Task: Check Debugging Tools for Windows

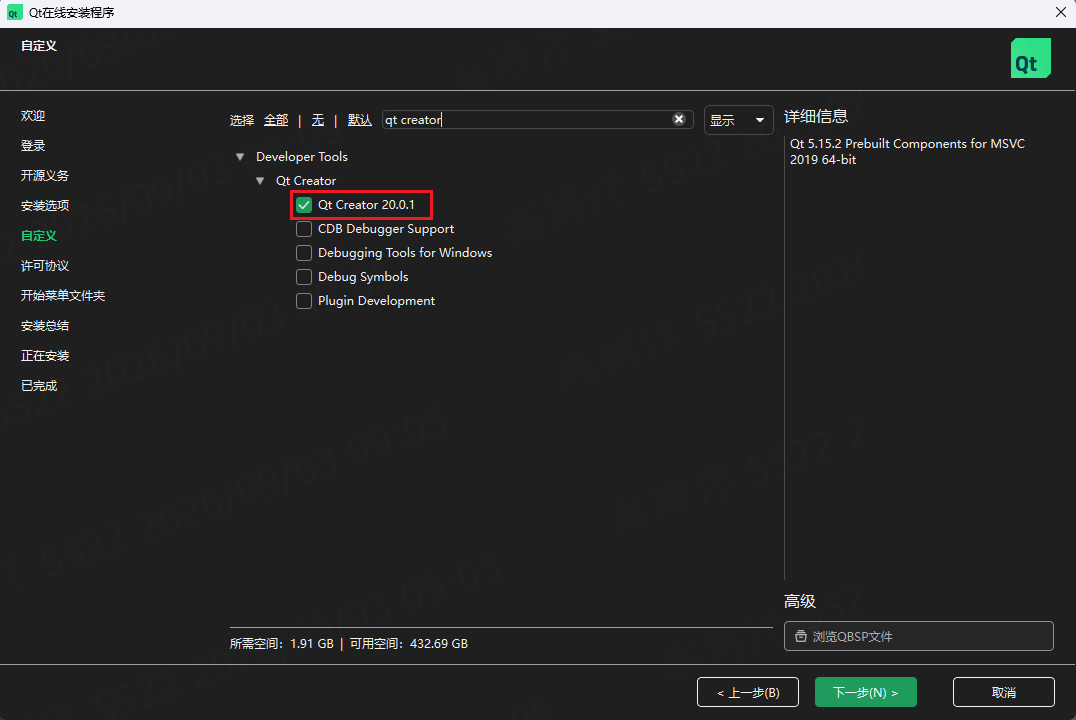Action: pyautogui.click(x=304, y=253)
